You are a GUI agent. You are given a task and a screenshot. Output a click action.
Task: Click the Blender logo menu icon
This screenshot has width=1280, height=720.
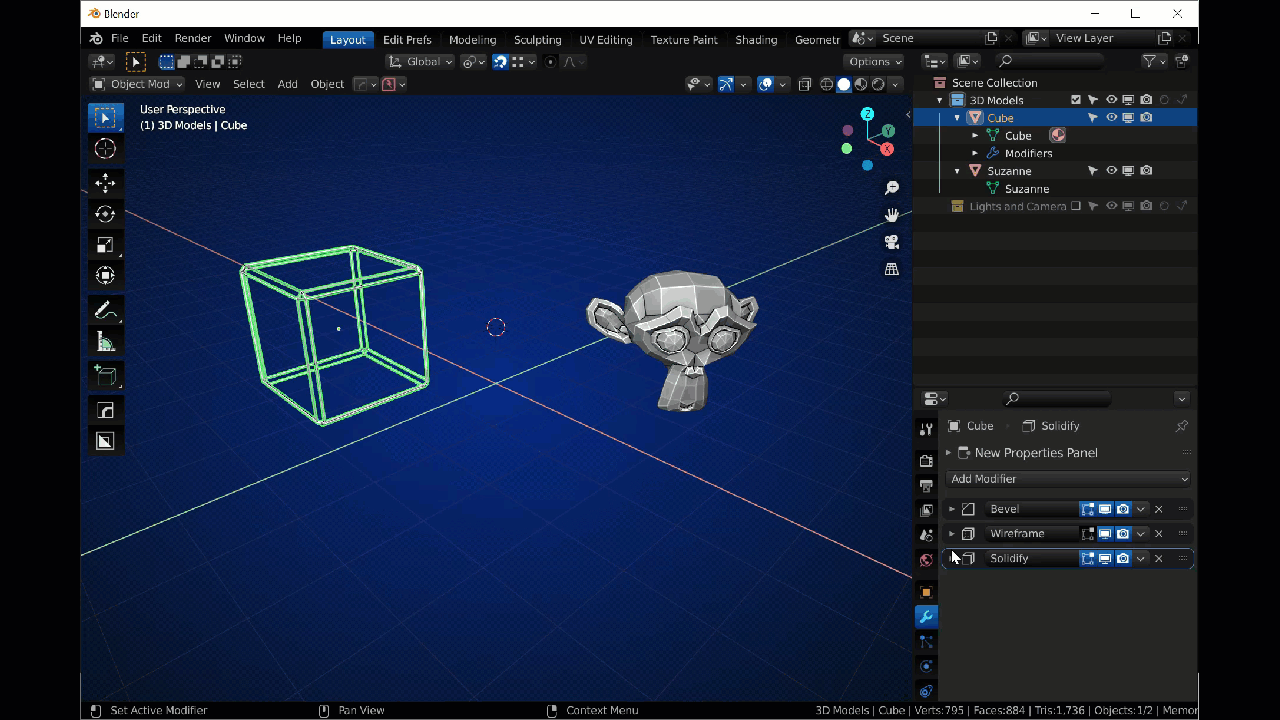[96, 39]
